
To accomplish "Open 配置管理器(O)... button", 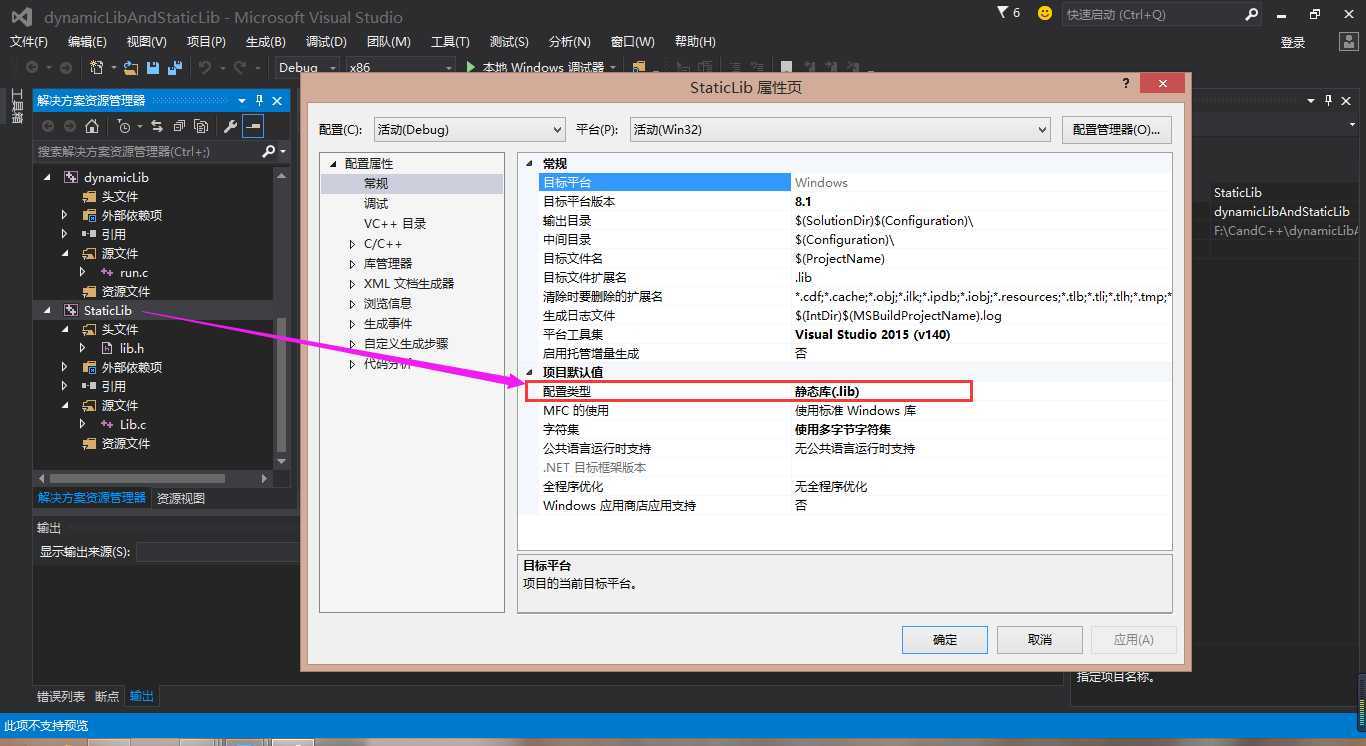I will 1116,129.
